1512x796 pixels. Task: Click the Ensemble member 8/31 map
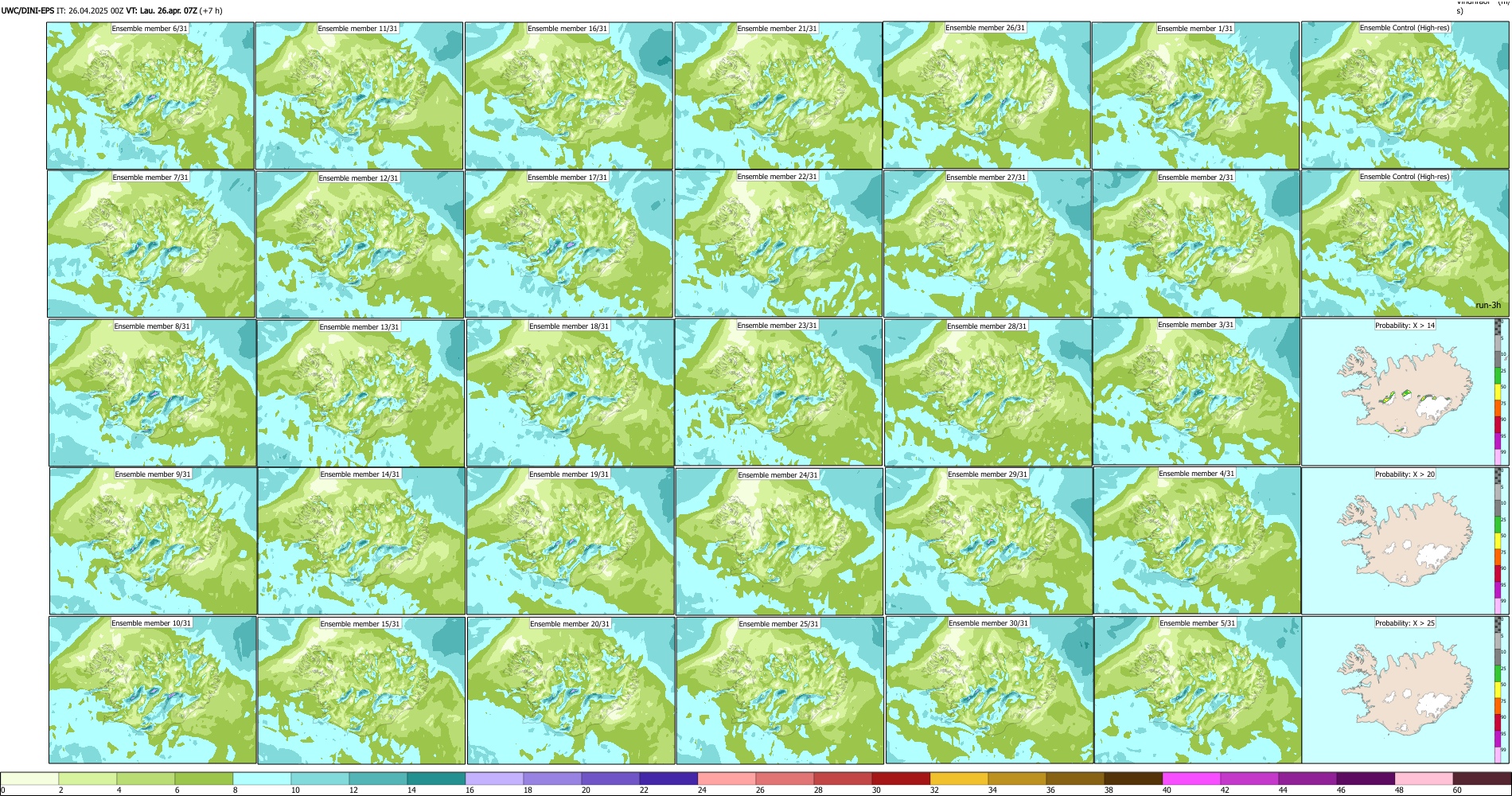(152, 392)
